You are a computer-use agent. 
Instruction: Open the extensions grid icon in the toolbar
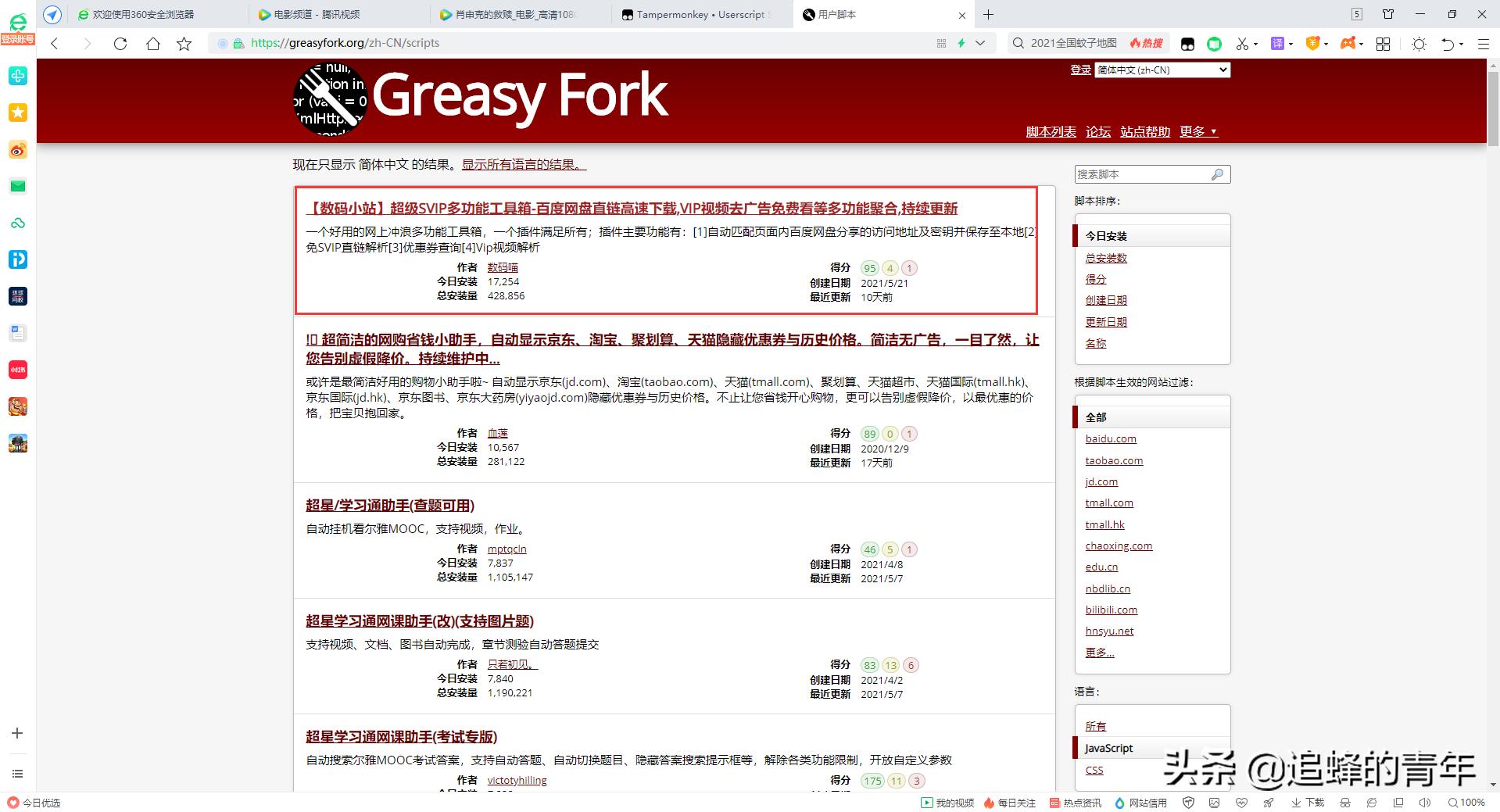(1383, 44)
